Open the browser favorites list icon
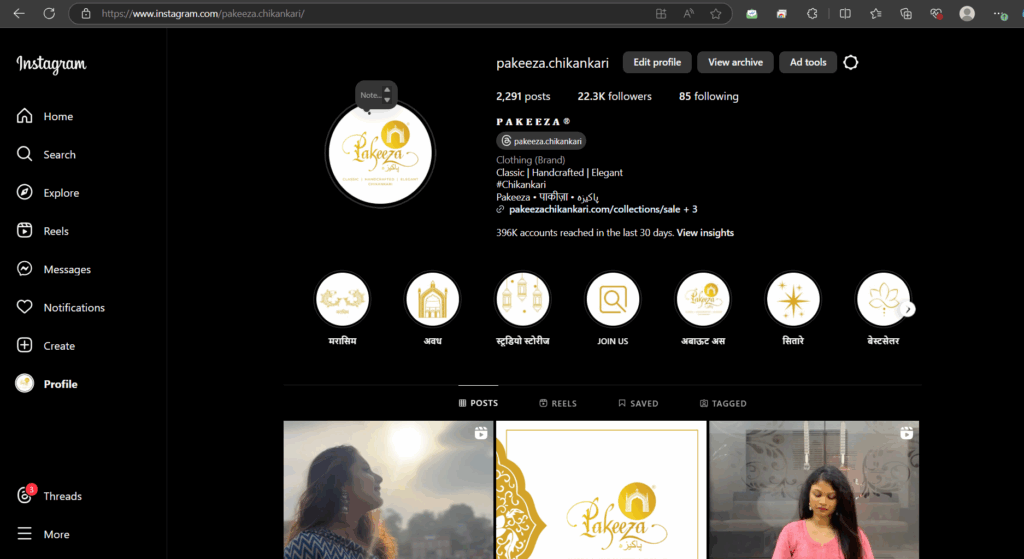Image resolution: width=1024 pixels, height=559 pixels. tap(876, 14)
